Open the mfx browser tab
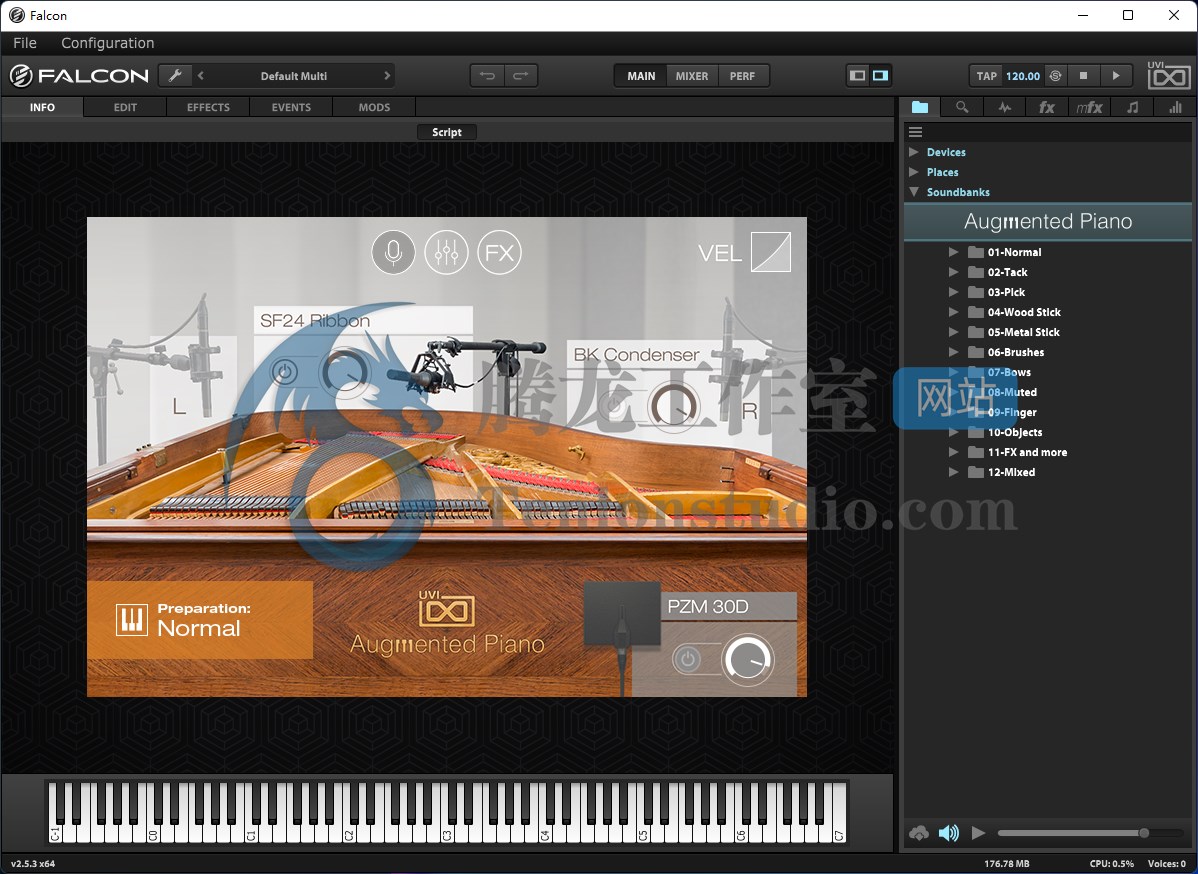1198x874 pixels. pos(1090,107)
